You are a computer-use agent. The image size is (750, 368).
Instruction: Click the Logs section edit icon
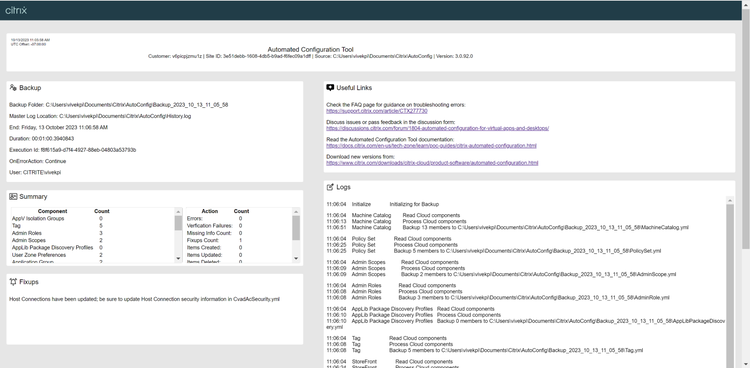coord(330,187)
